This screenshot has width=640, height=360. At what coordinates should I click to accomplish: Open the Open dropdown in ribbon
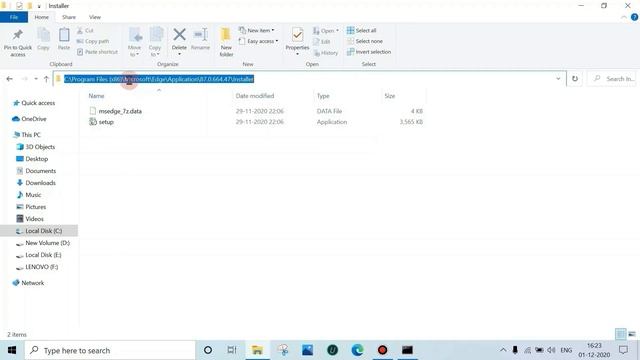(x=326, y=31)
